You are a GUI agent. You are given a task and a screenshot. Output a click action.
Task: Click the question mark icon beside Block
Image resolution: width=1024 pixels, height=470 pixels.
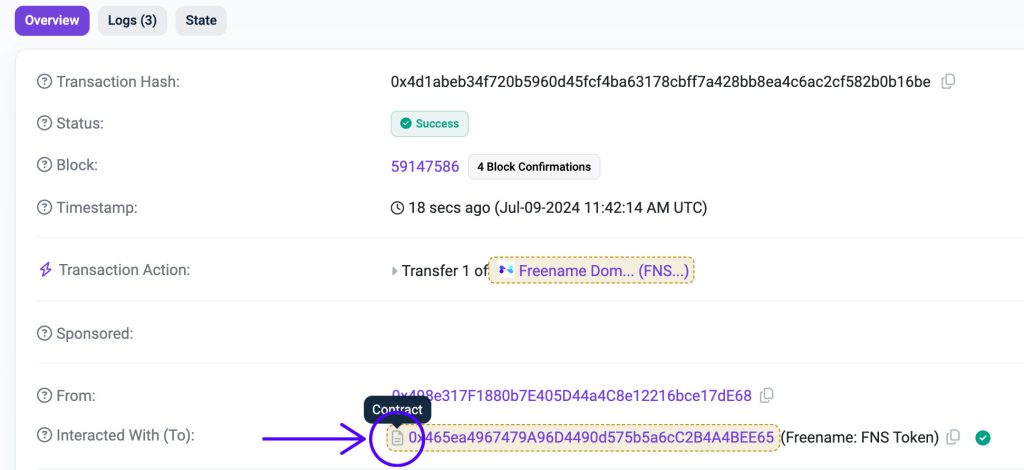pos(44,166)
